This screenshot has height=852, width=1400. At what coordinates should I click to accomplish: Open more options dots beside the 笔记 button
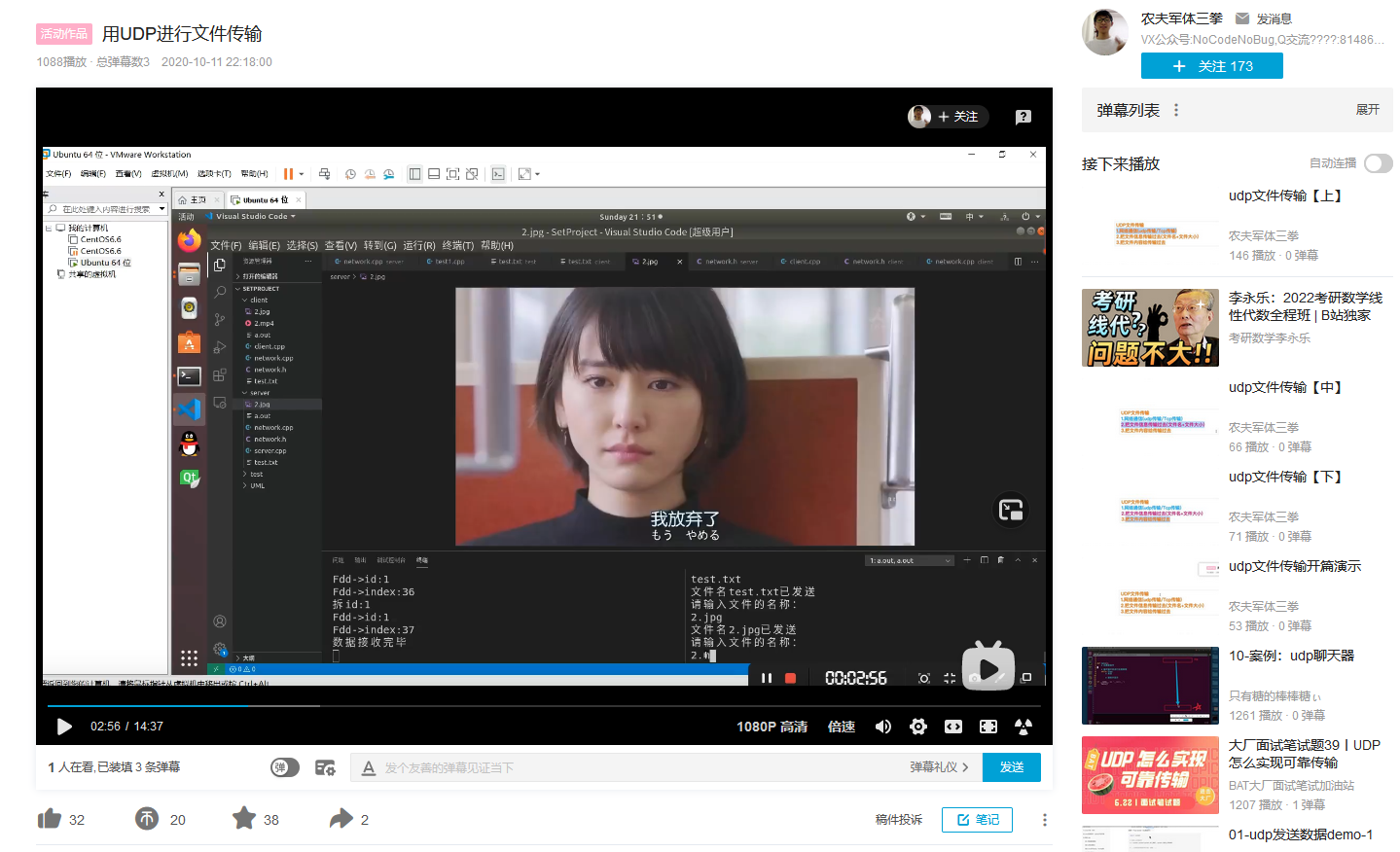[1045, 820]
